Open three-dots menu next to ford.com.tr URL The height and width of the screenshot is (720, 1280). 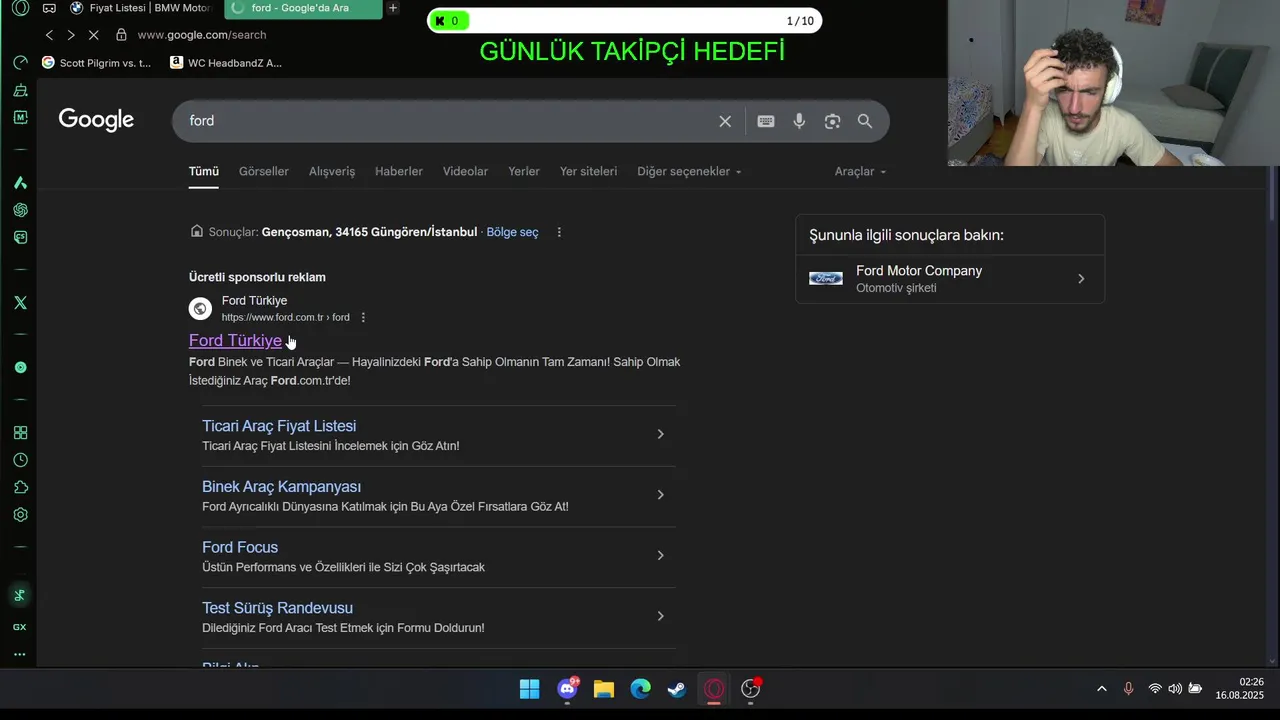[363, 317]
